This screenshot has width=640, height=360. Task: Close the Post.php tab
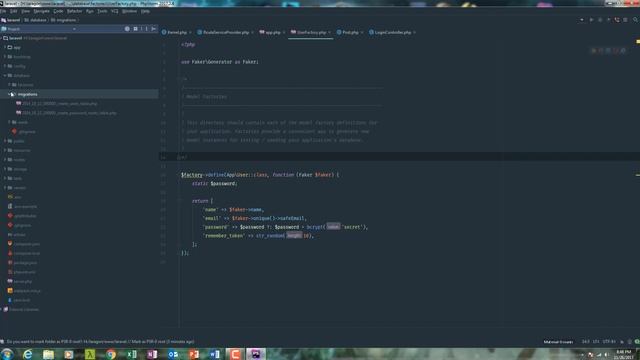click(x=362, y=32)
